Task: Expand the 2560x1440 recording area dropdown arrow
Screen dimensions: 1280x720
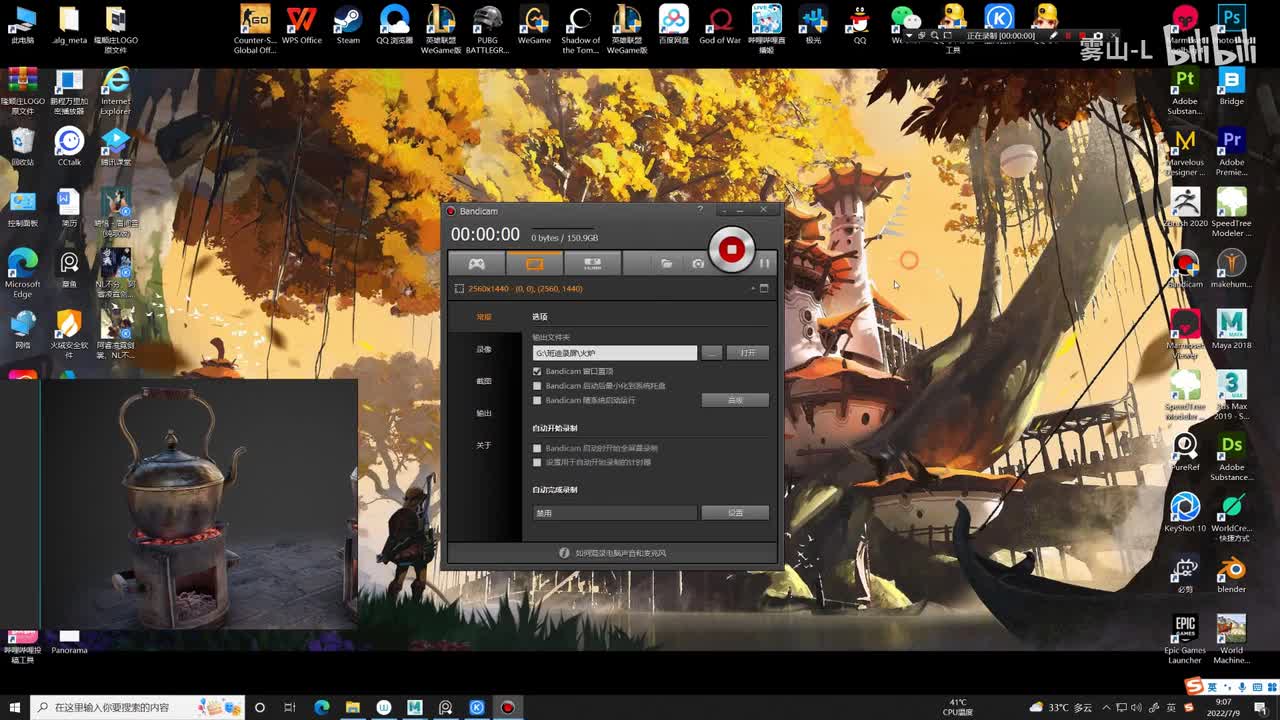Action: pos(753,289)
